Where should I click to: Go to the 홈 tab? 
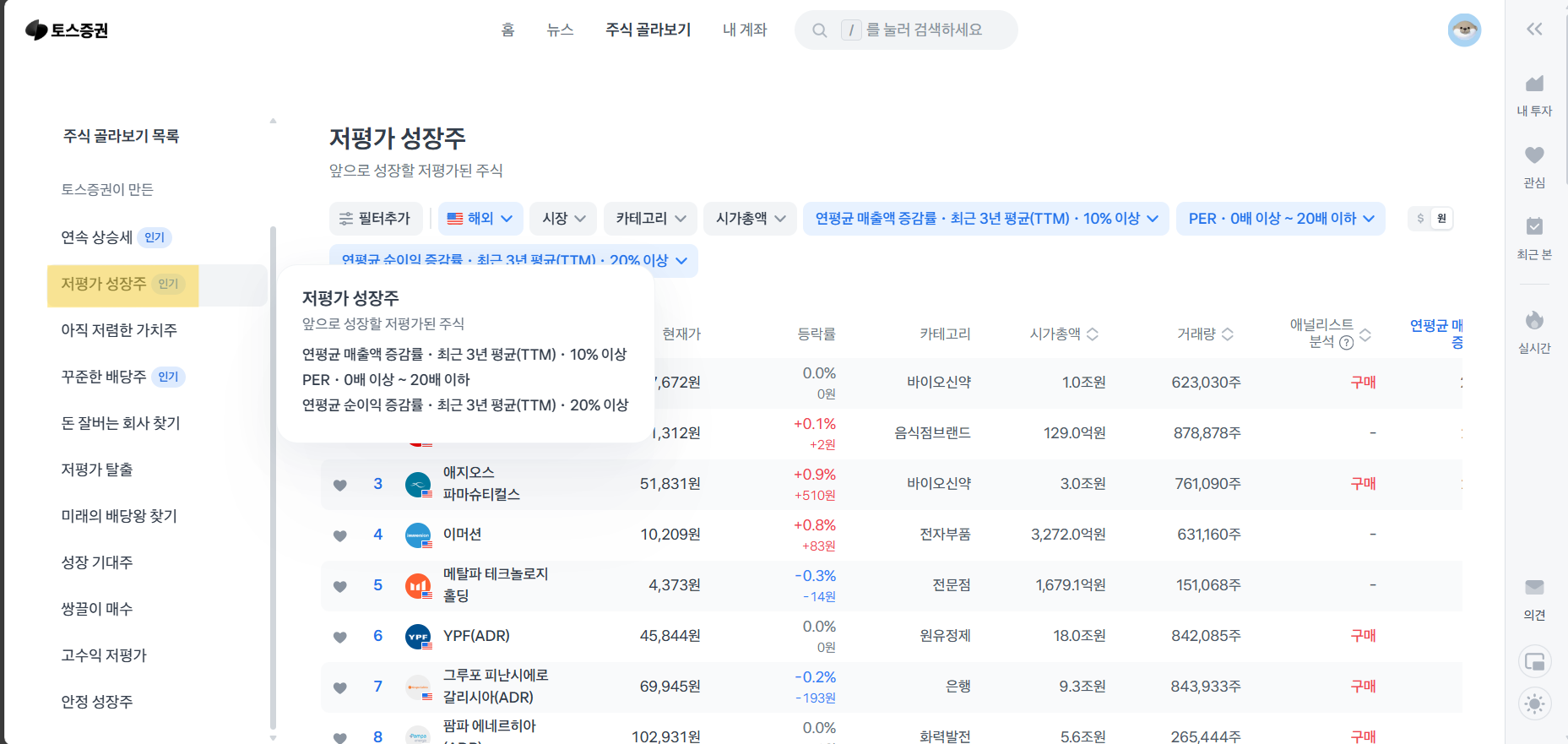507,30
